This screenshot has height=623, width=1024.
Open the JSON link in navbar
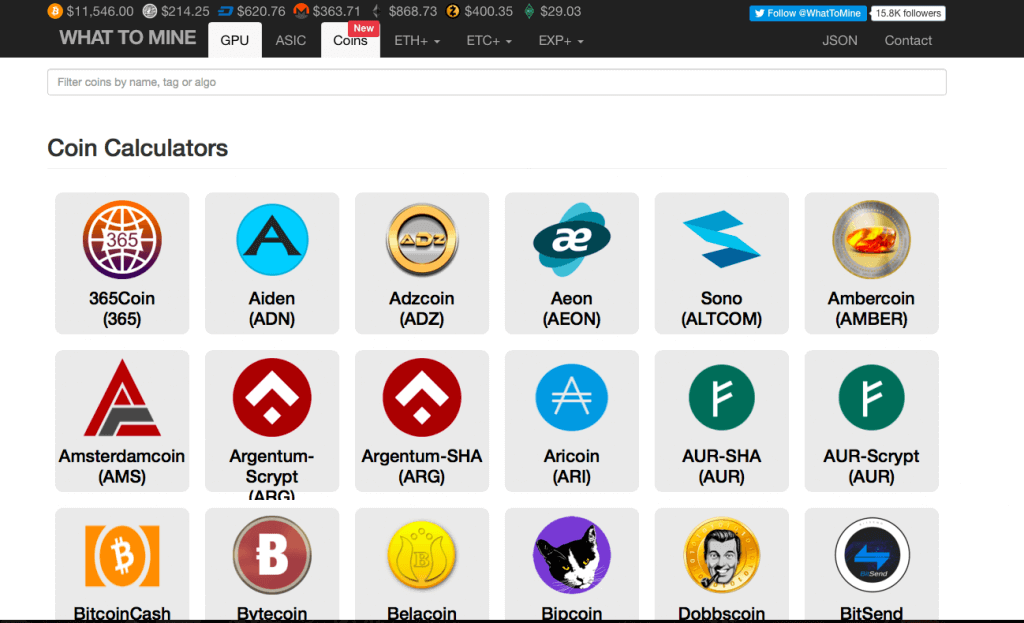(x=840, y=41)
